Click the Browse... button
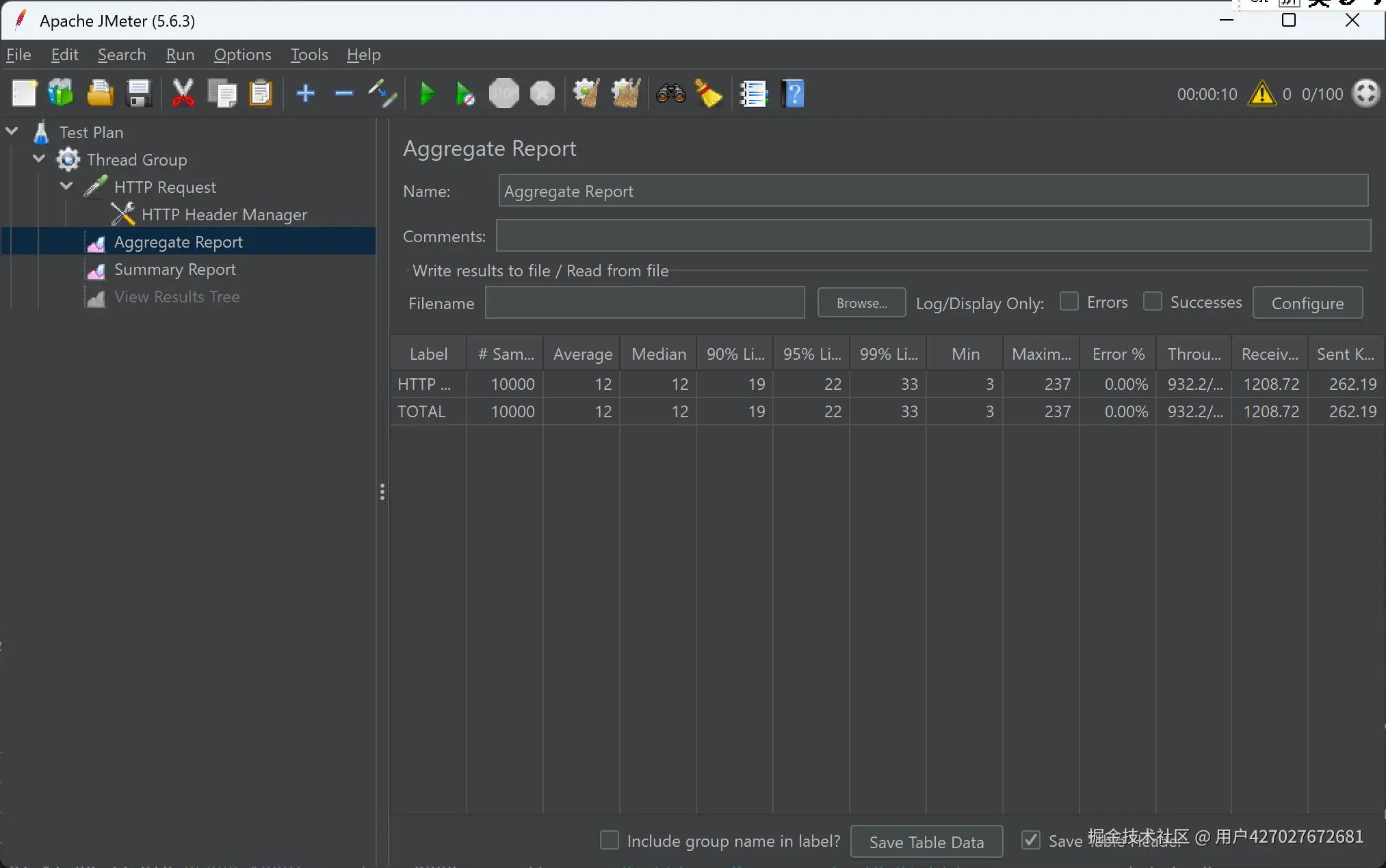 coord(861,303)
